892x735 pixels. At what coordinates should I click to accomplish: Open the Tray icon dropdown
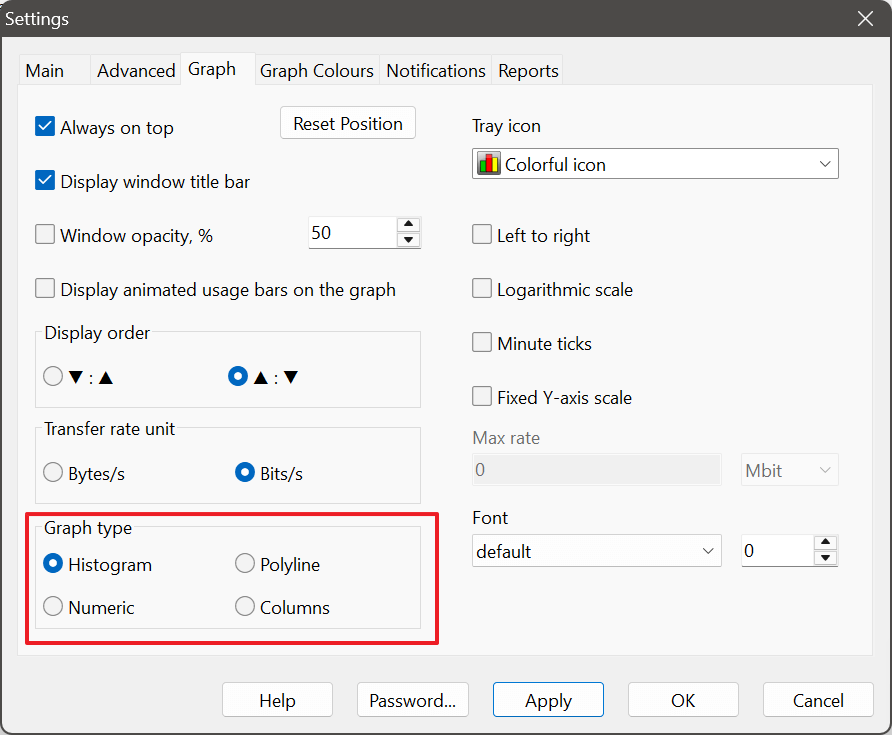[x=655, y=164]
